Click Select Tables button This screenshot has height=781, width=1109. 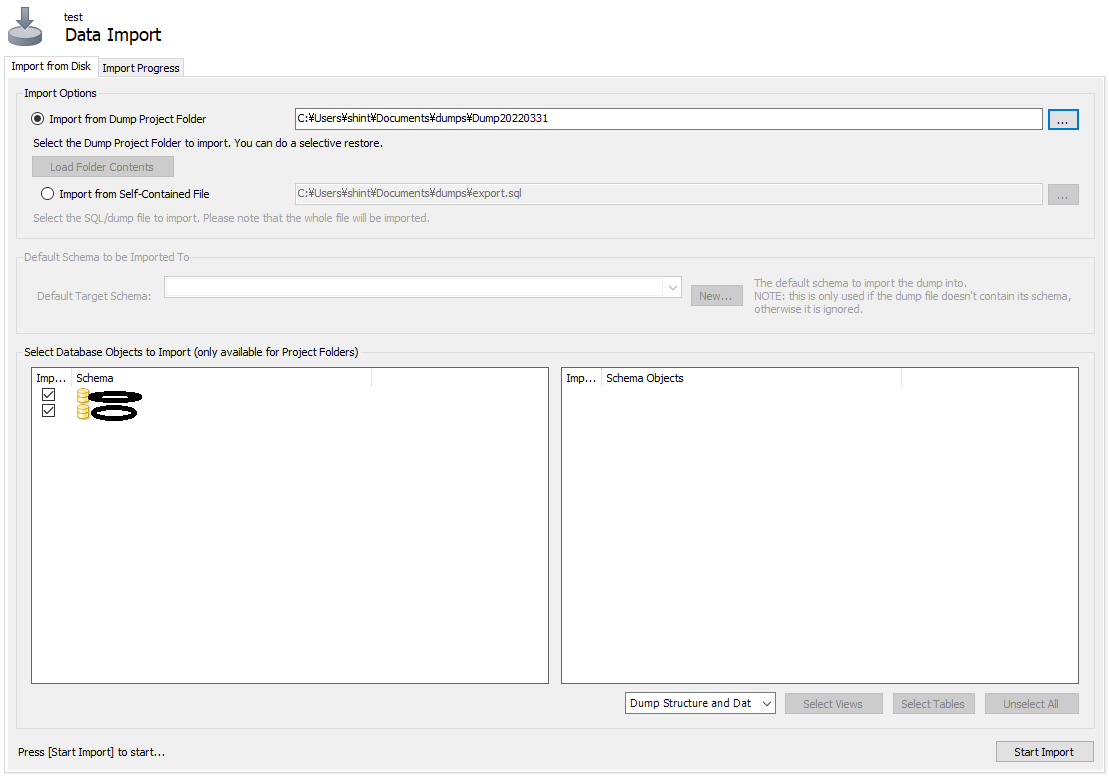[933, 704]
